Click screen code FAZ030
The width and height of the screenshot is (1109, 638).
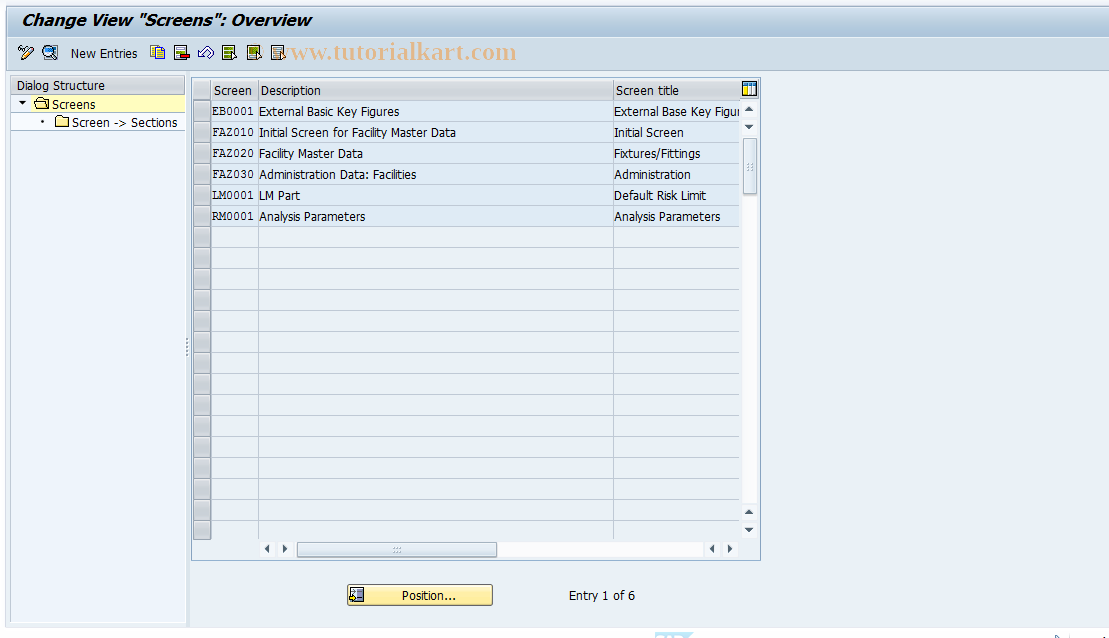tap(233, 174)
